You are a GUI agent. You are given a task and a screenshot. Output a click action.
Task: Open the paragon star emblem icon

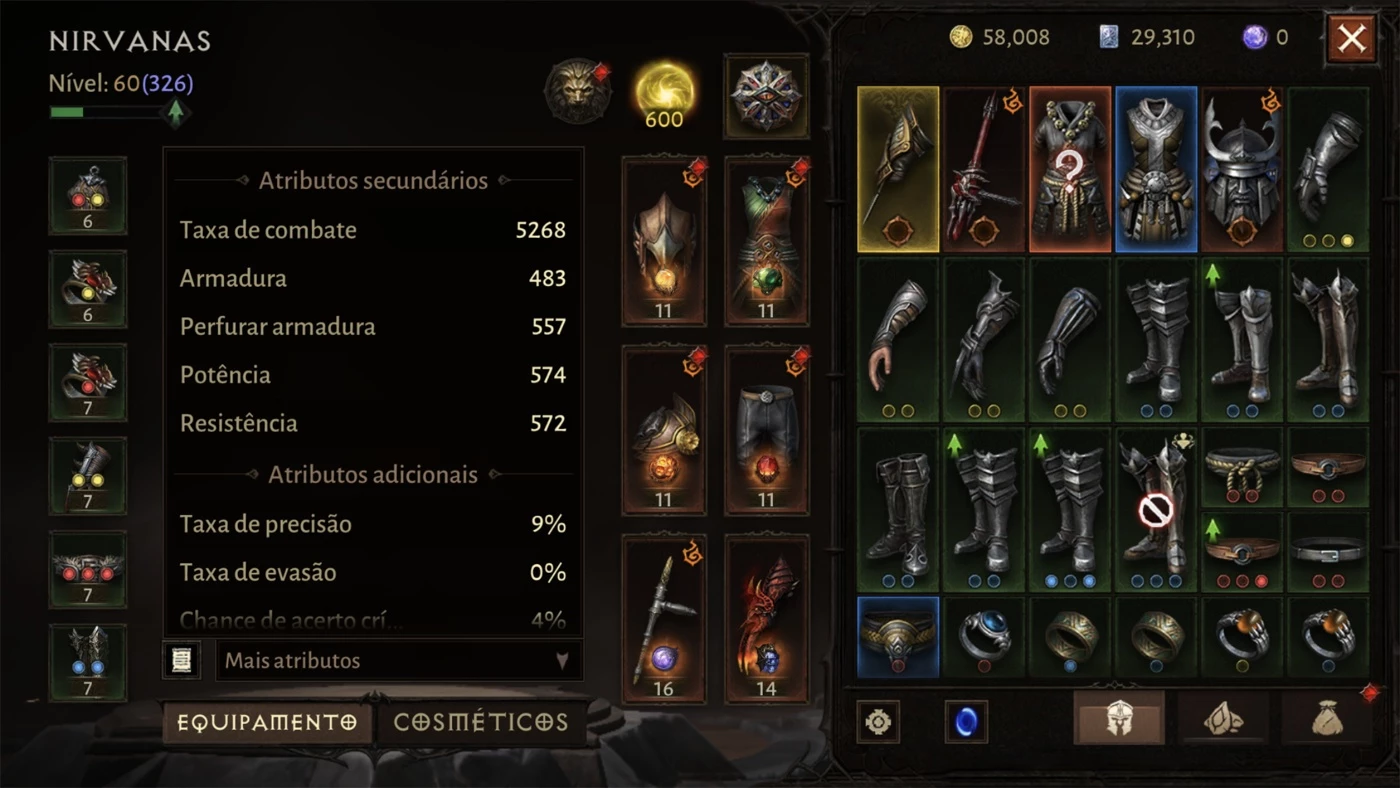coord(766,95)
